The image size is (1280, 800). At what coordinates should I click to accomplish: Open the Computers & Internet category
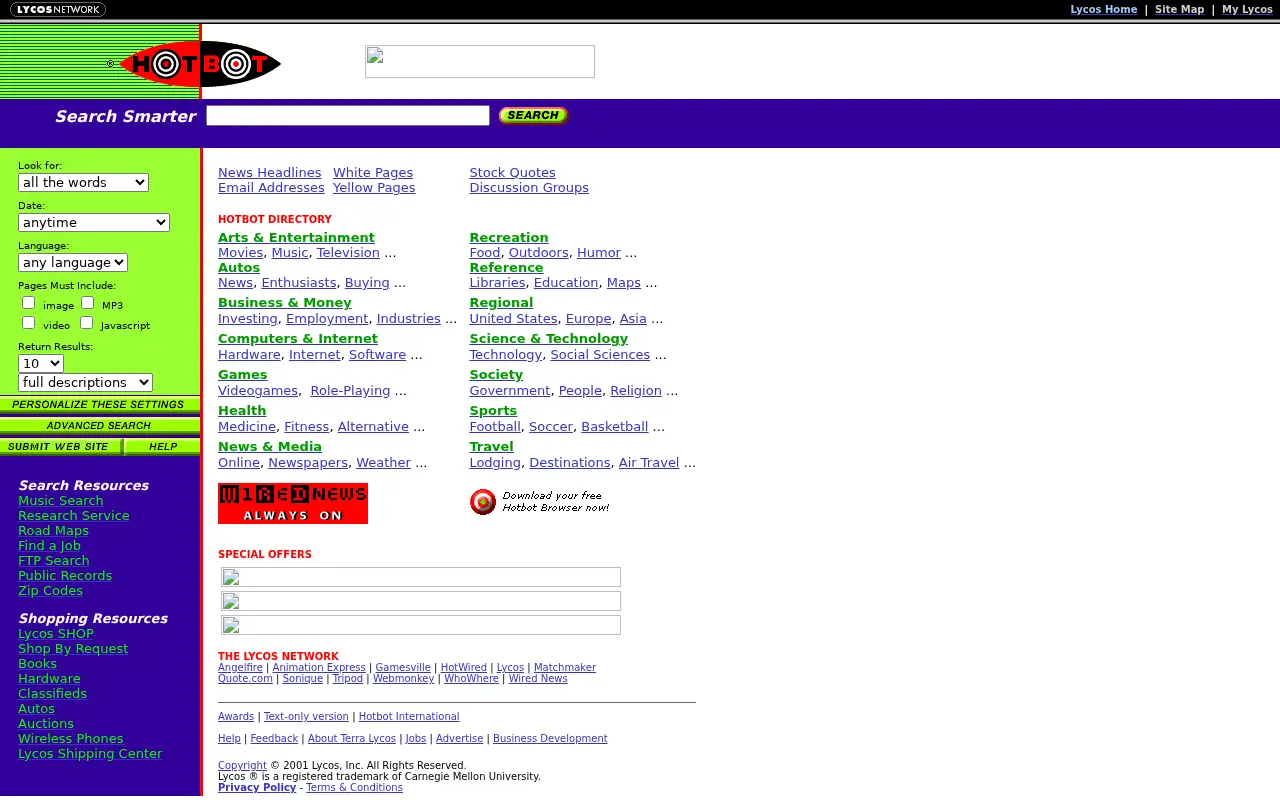298,339
